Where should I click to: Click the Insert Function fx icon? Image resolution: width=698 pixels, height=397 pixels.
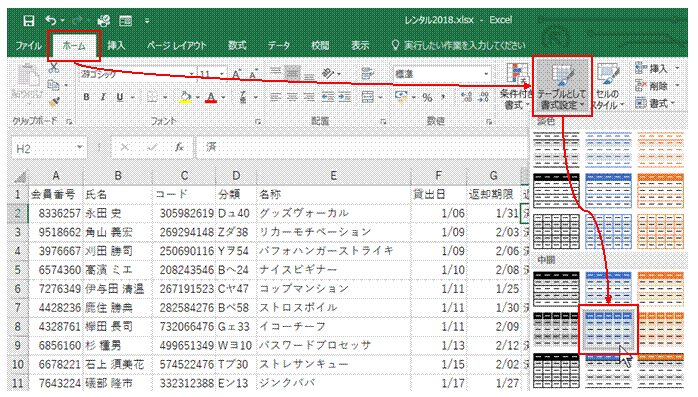click(179, 147)
